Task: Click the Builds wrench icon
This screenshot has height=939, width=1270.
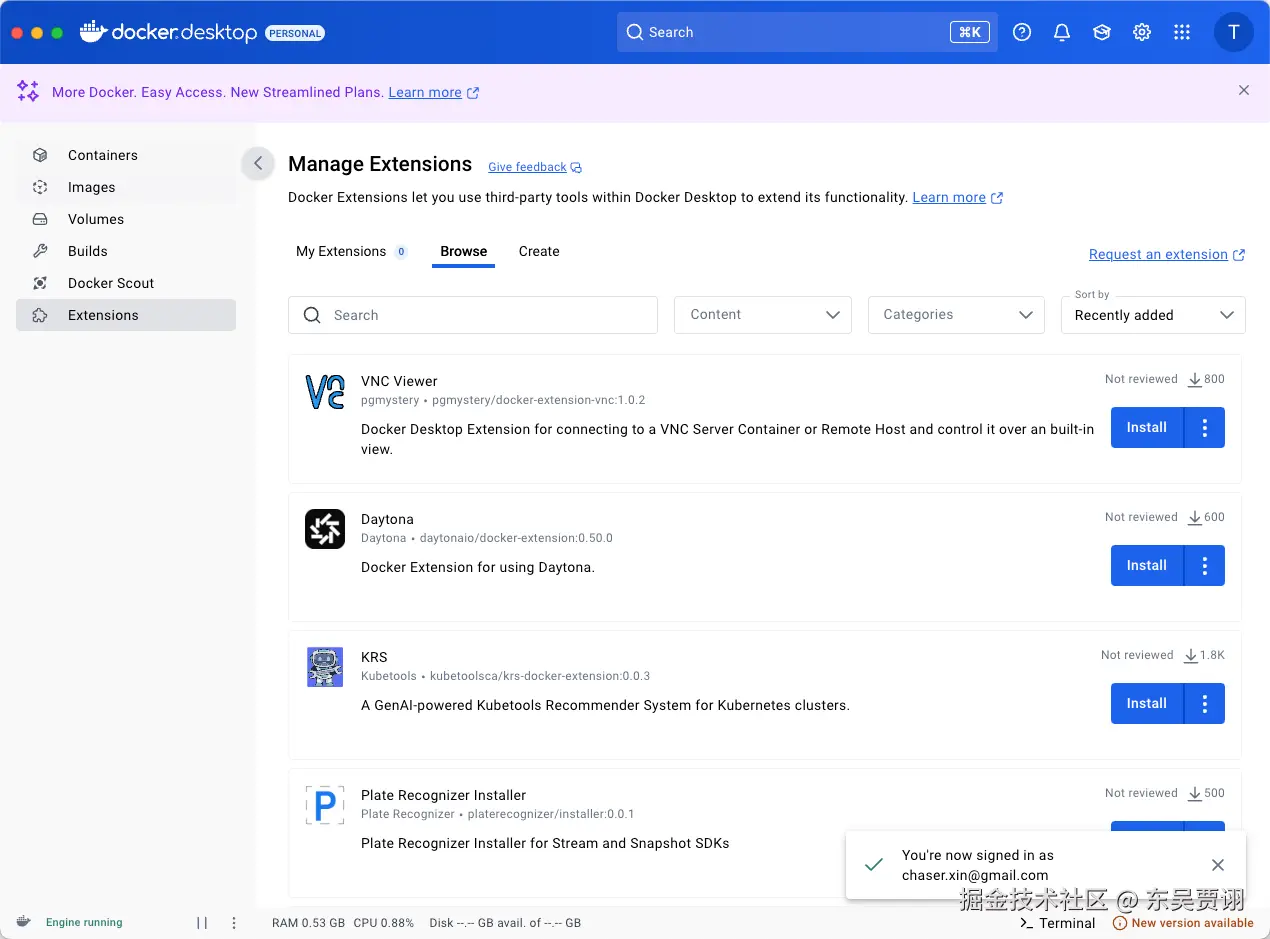Action: point(40,251)
